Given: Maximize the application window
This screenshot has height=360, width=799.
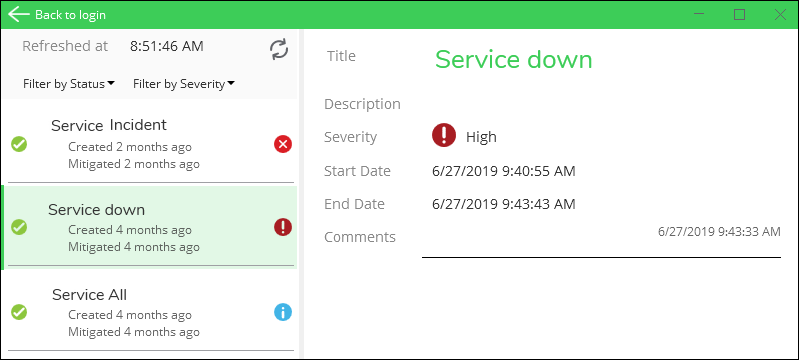Looking at the screenshot, I should (739, 14).
